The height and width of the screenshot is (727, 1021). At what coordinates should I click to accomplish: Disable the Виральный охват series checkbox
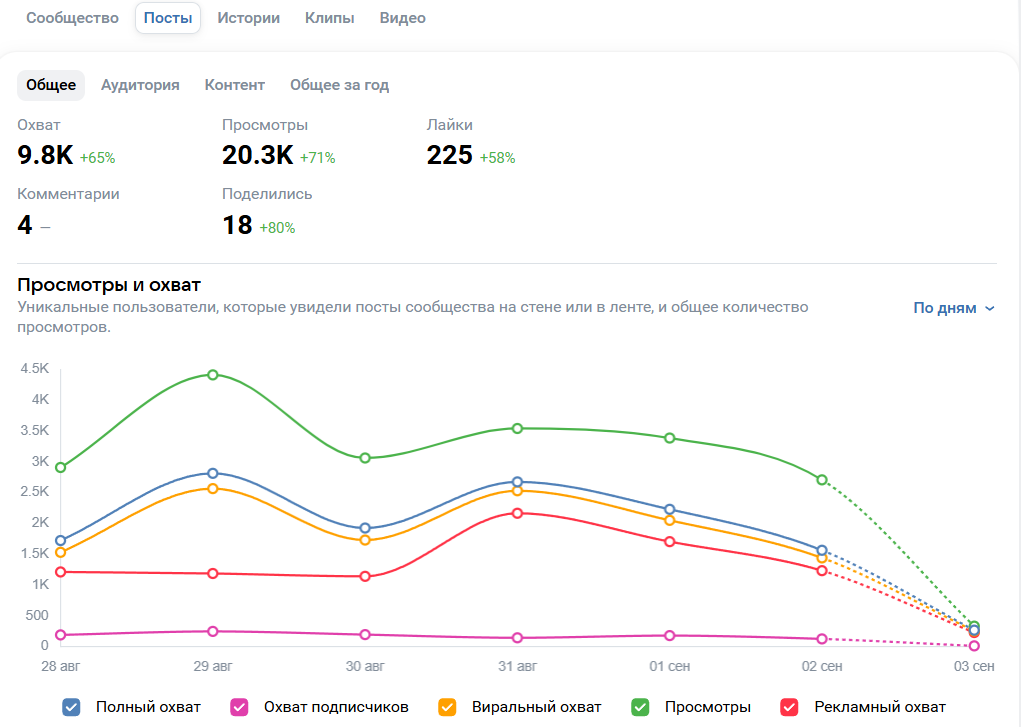[449, 707]
